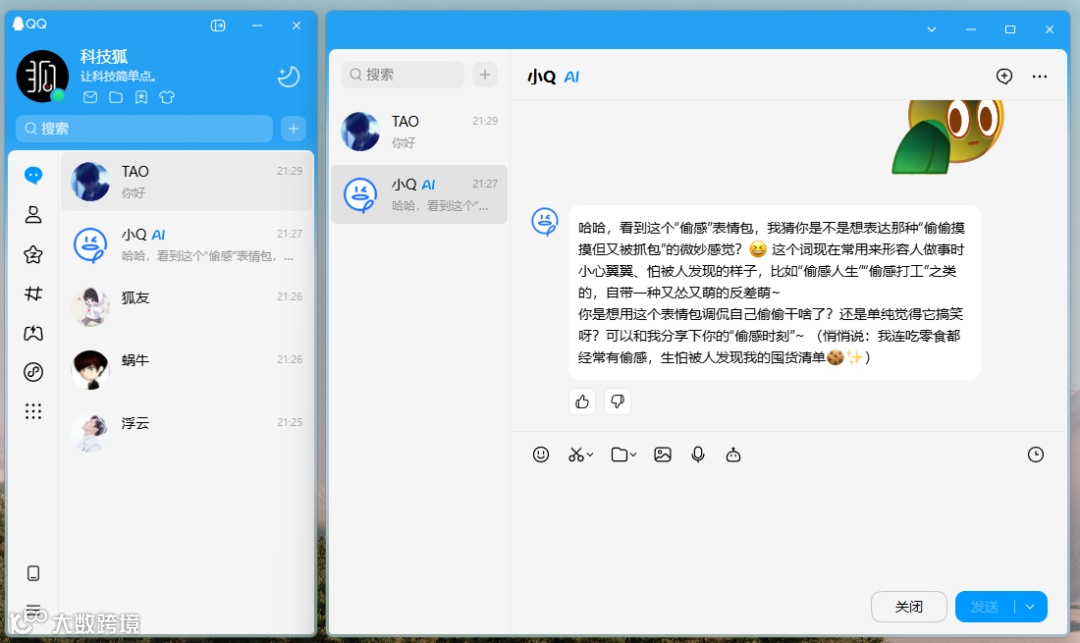Open the Channels hash icon in sidebar
The height and width of the screenshot is (643, 1080).
(33, 294)
